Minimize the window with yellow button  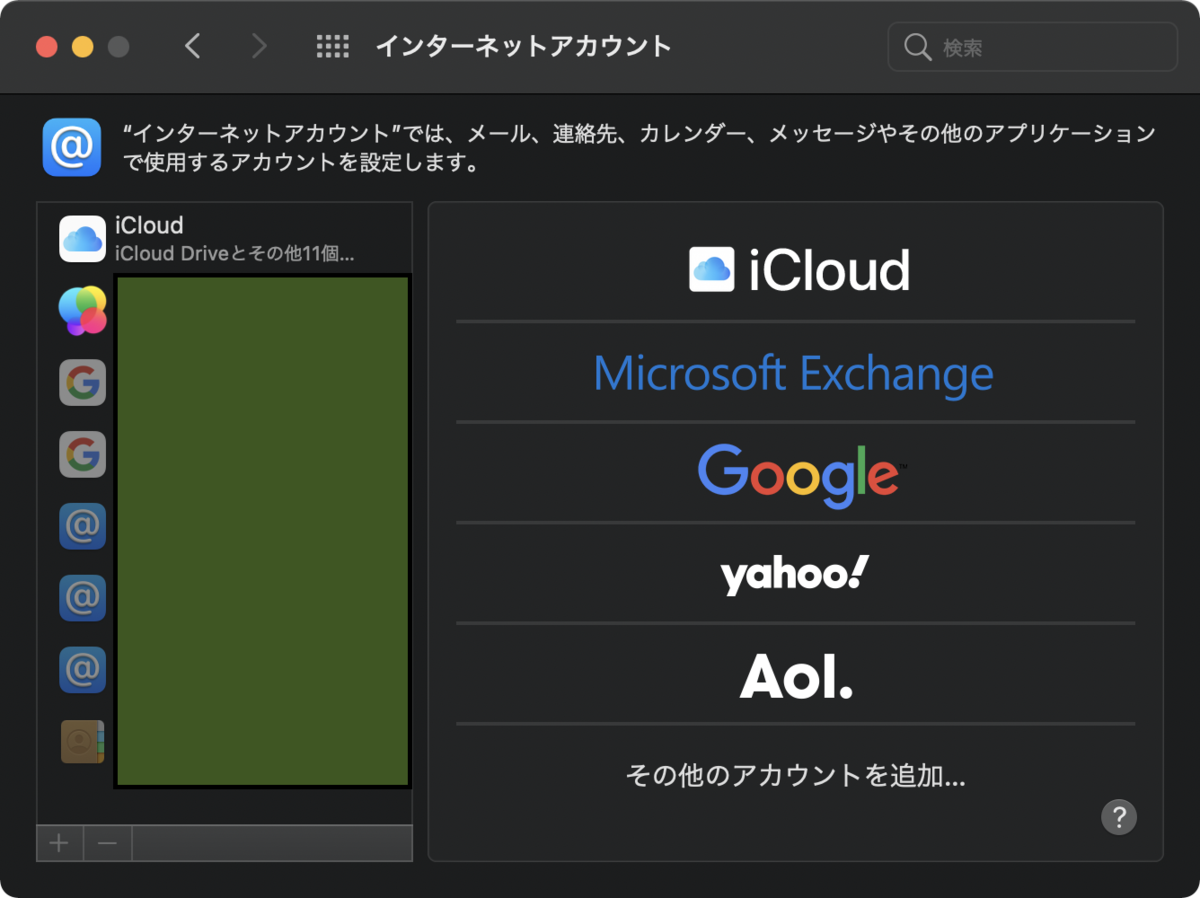(83, 47)
